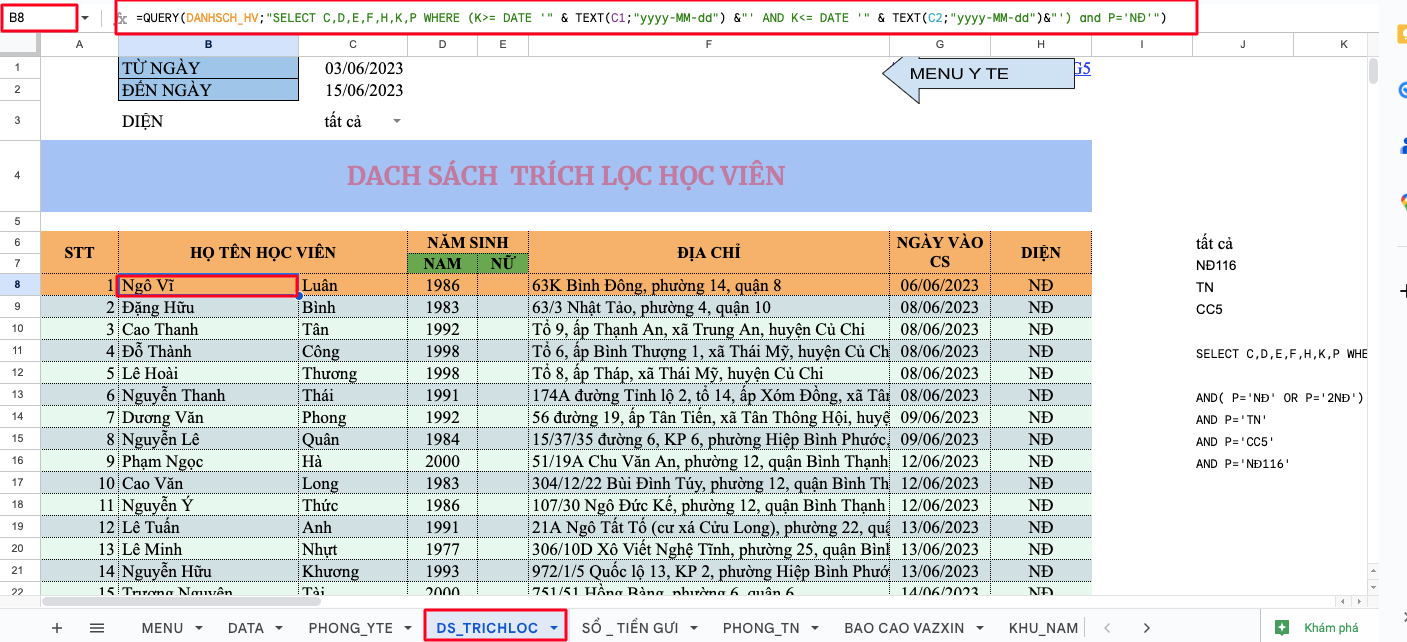Select the name cell Nguyễn Thanh

tap(208, 395)
